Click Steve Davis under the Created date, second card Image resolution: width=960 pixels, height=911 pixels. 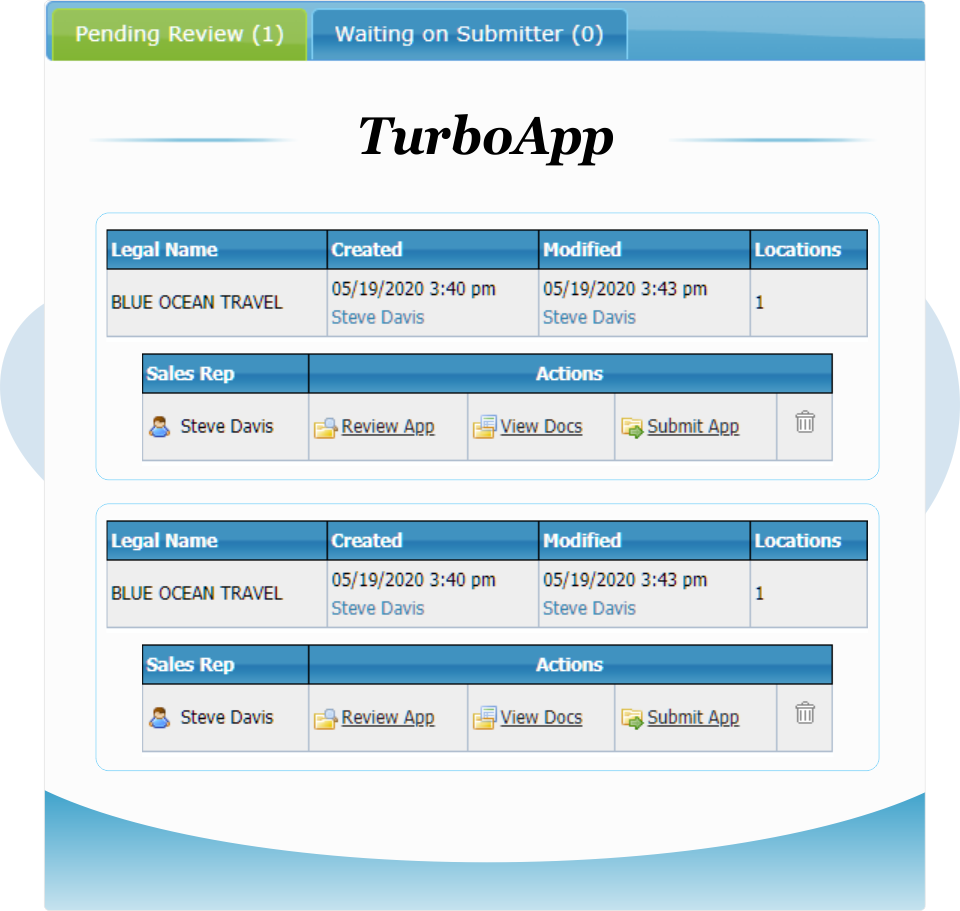pyautogui.click(x=378, y=608)
